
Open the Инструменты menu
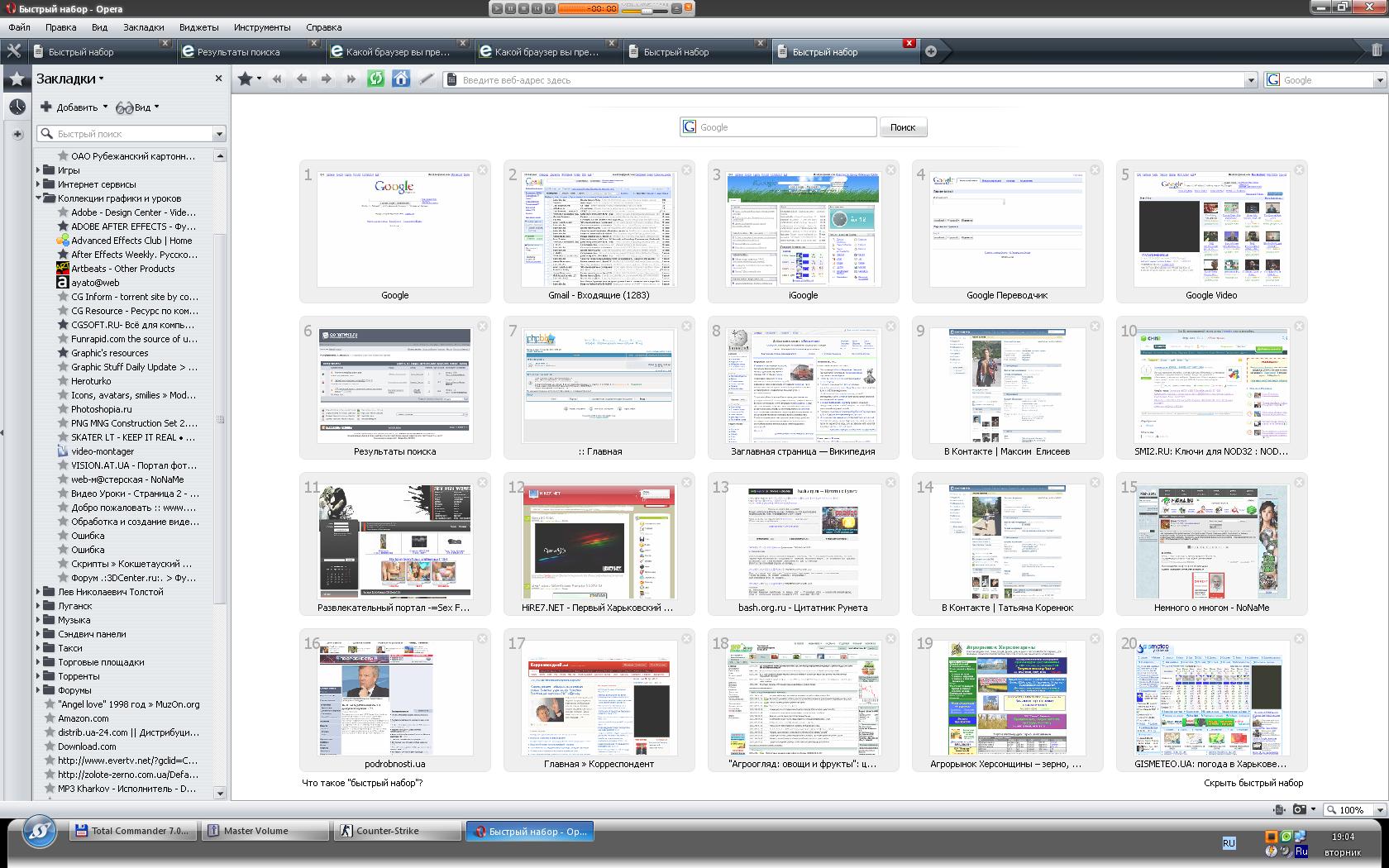[262, 27]
